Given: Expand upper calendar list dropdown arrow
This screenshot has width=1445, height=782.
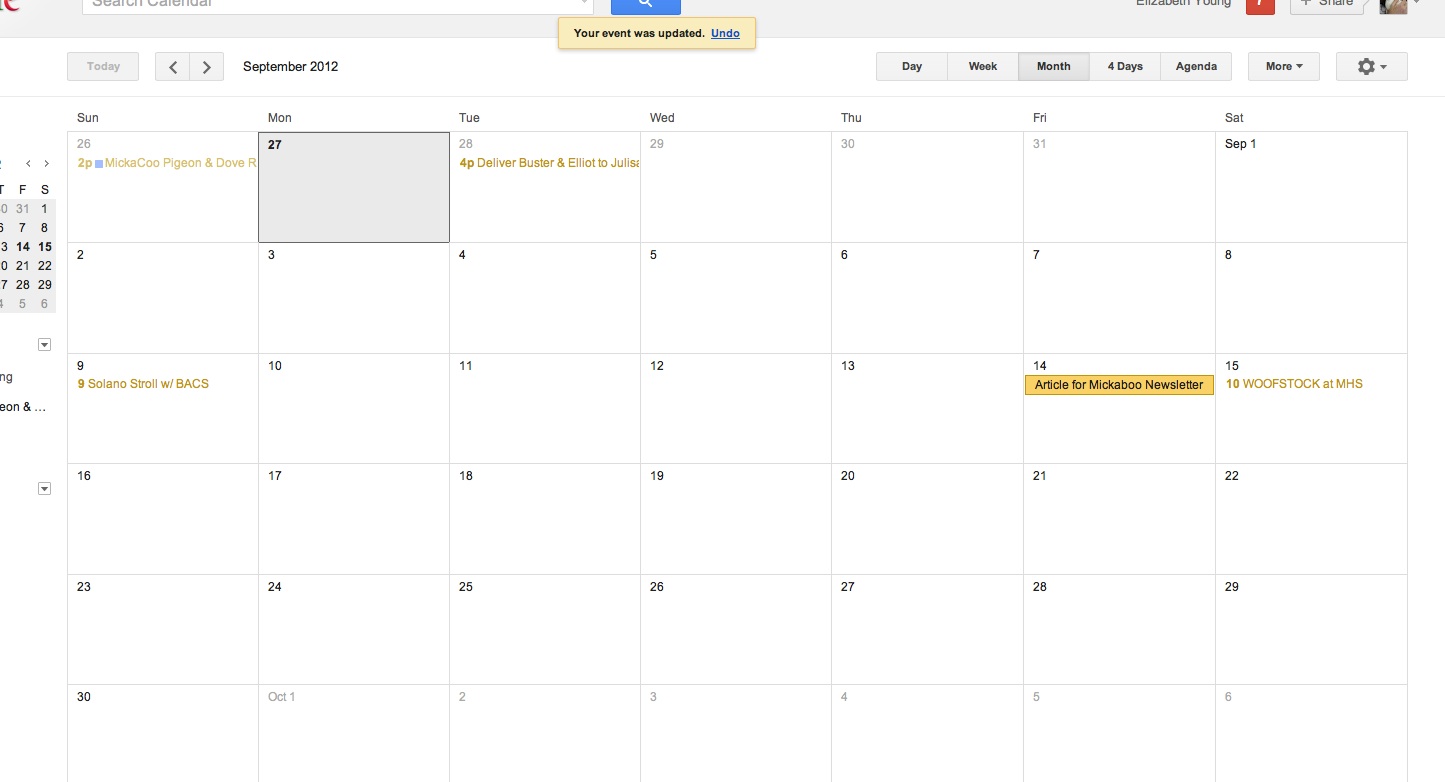Looking at the screenshot, I should pyautogui.click(x=44, y=345).
